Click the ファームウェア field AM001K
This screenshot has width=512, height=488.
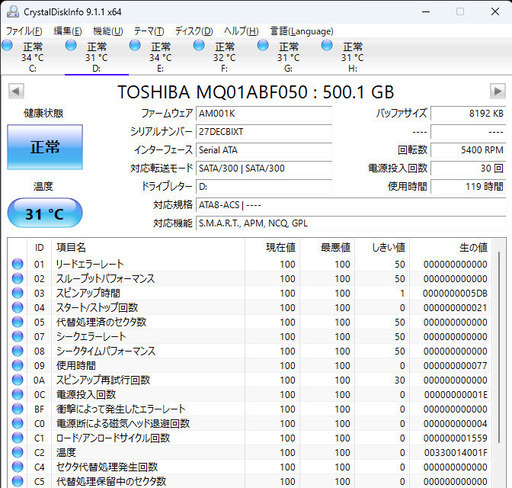264,114
